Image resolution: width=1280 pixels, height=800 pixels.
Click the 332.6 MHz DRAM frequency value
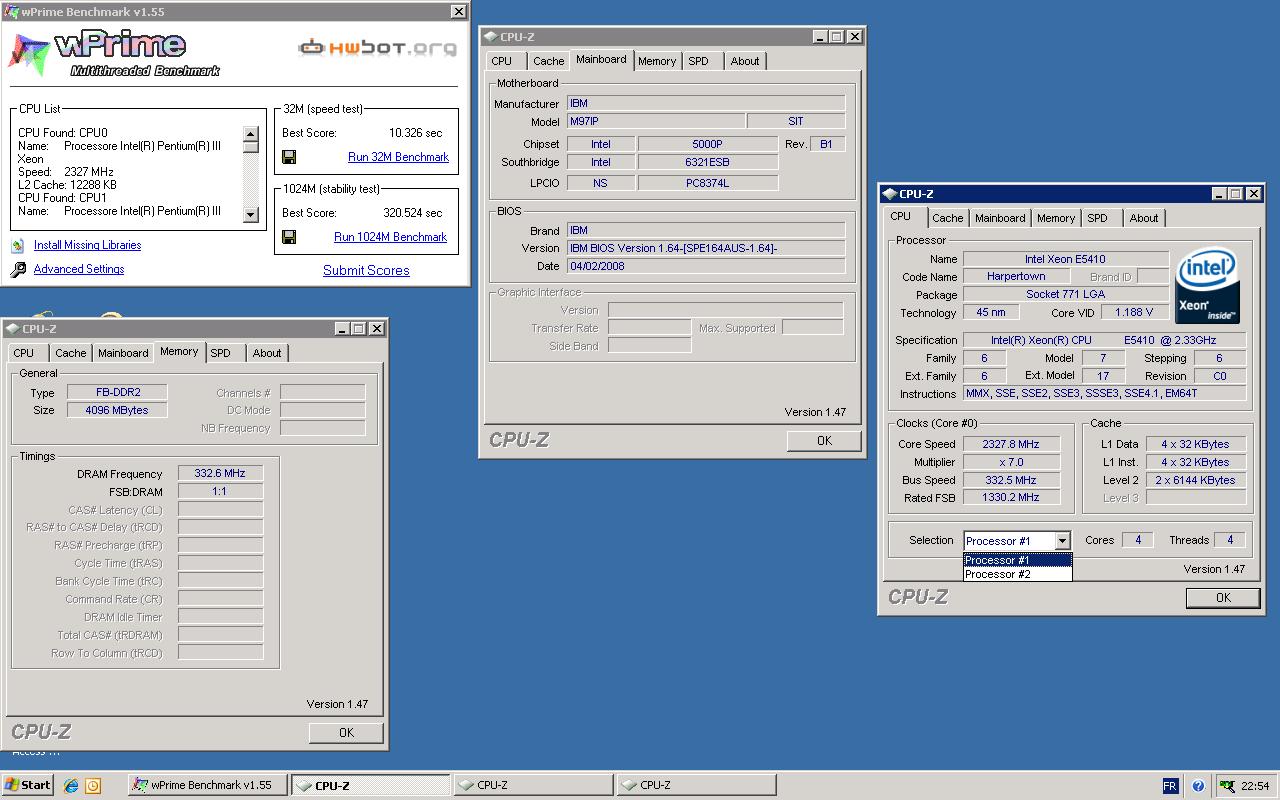pos(221,474)
